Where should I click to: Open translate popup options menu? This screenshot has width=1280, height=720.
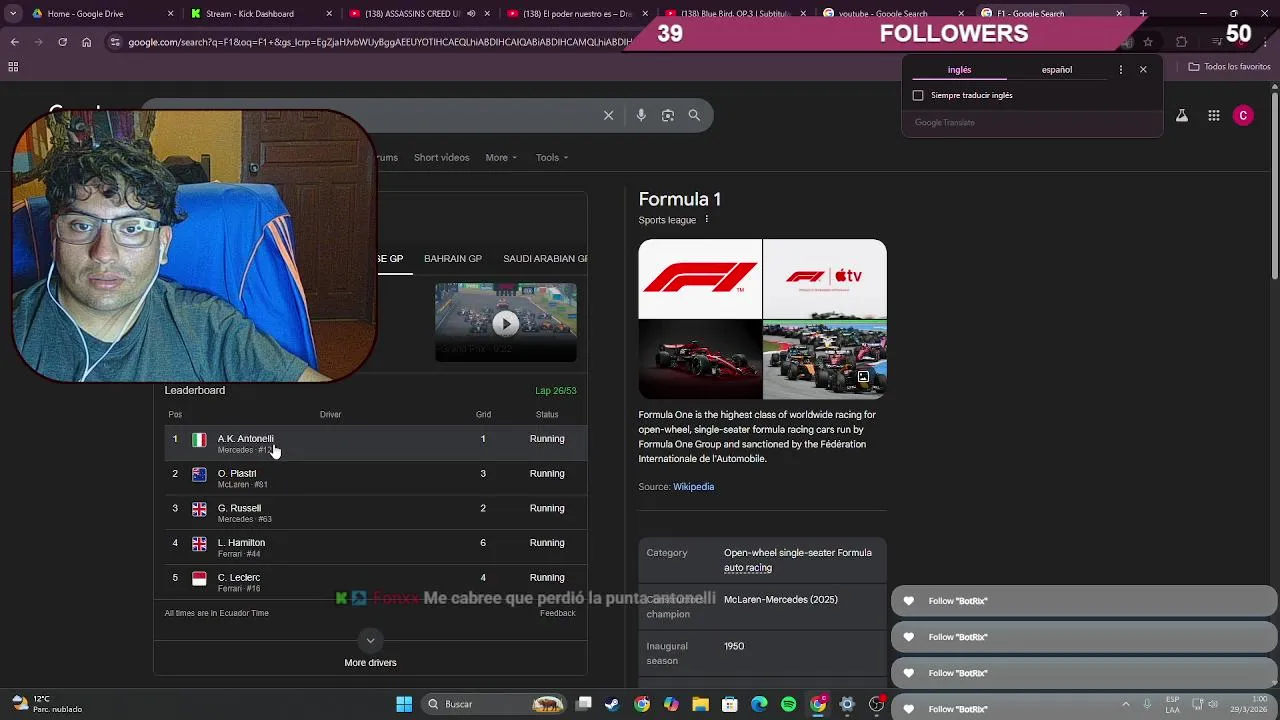pyautogui.click(x=1120, y=70)
